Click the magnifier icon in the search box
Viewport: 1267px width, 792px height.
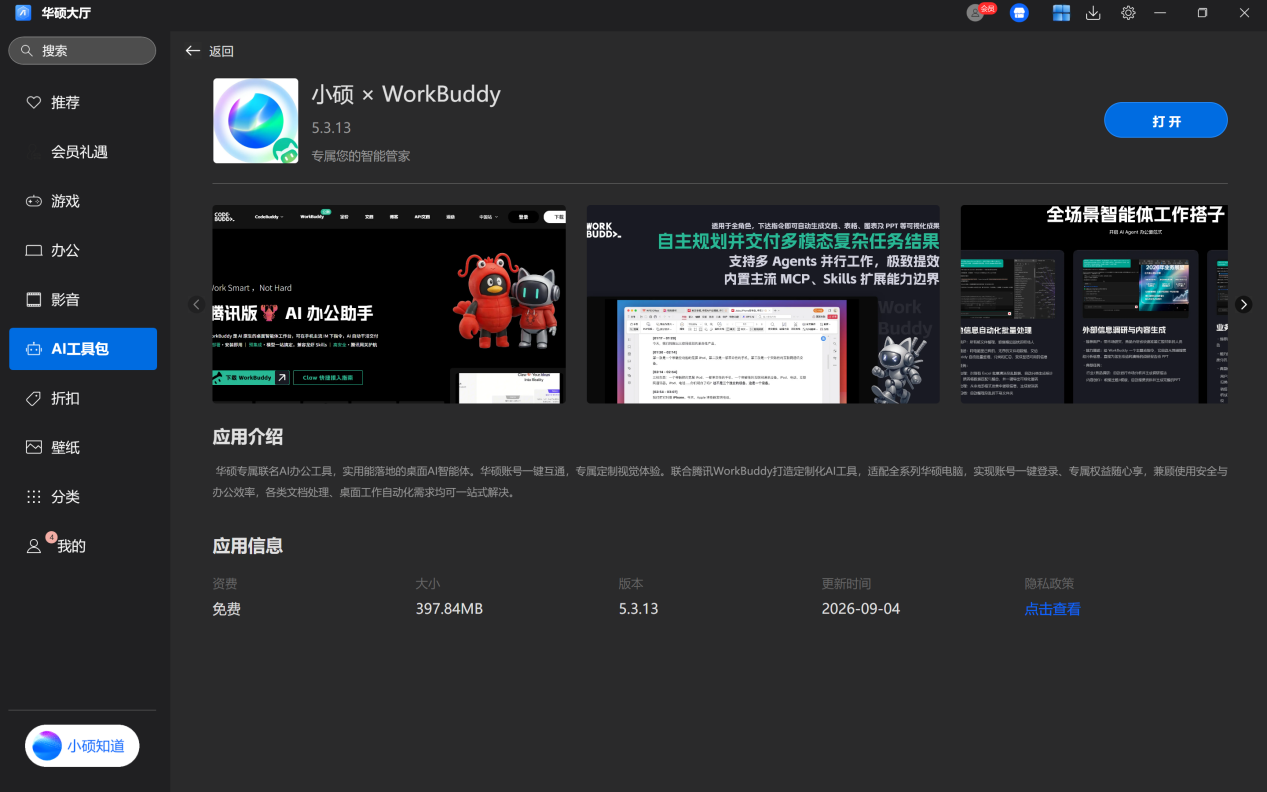click(27, 51)
